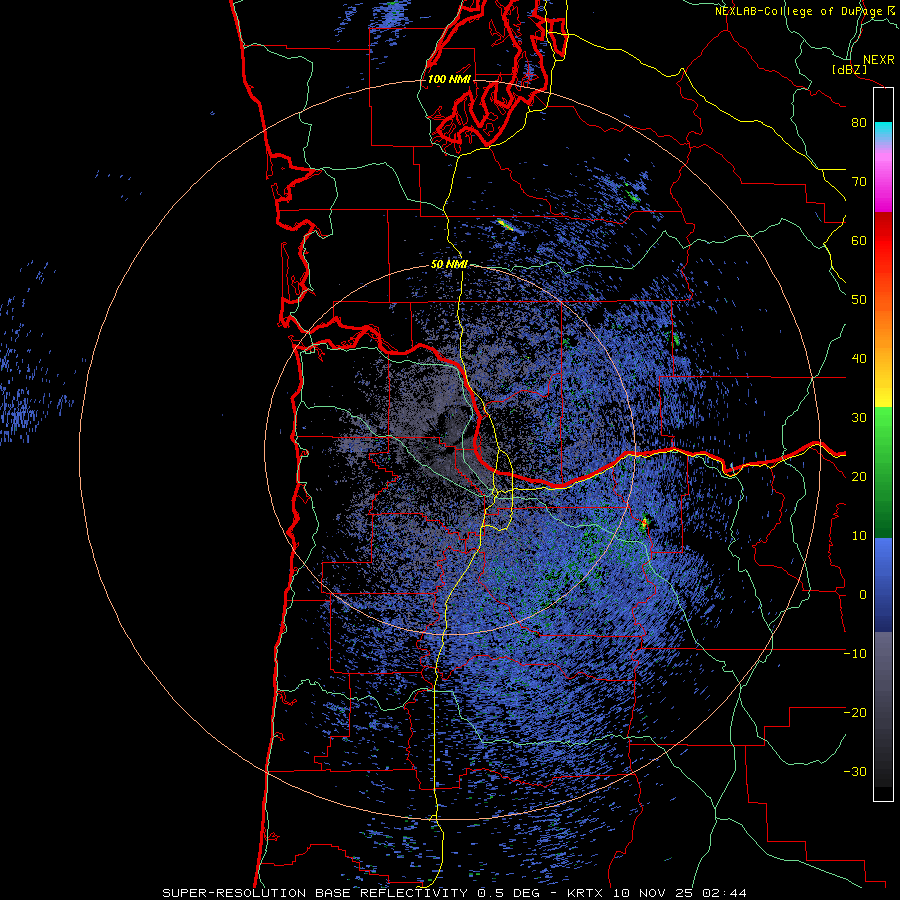Click the blue segment of the reflectivity color bar
The width and height of the screenshot is (900, 900).
click(883, 585)
